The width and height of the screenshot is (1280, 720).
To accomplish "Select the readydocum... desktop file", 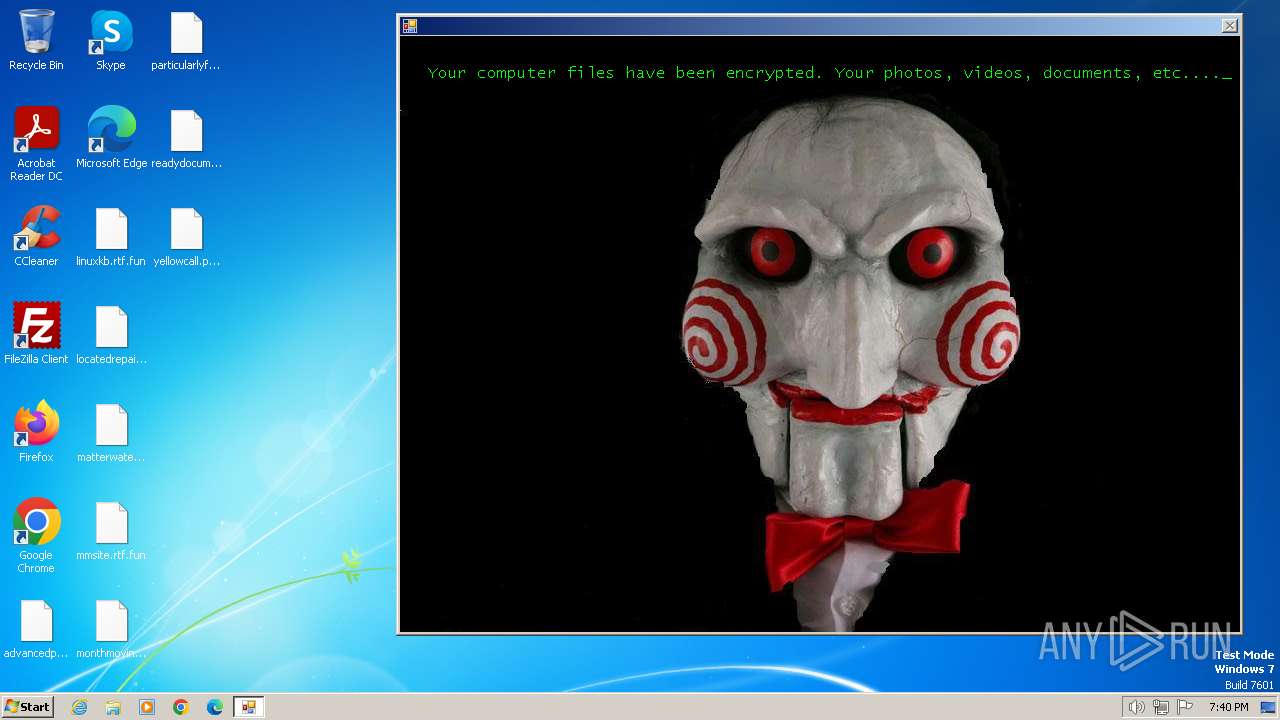I will pyautogui.click(x=186, y=139).
